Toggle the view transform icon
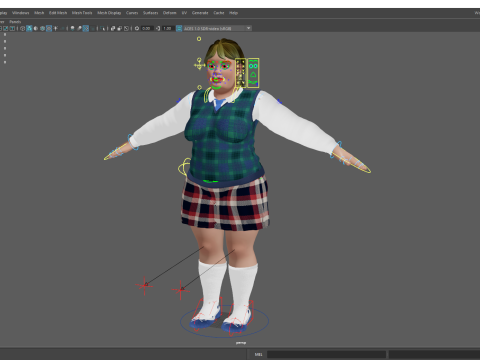The width and height of the screenshot is (480, 360). coord(179,28)
